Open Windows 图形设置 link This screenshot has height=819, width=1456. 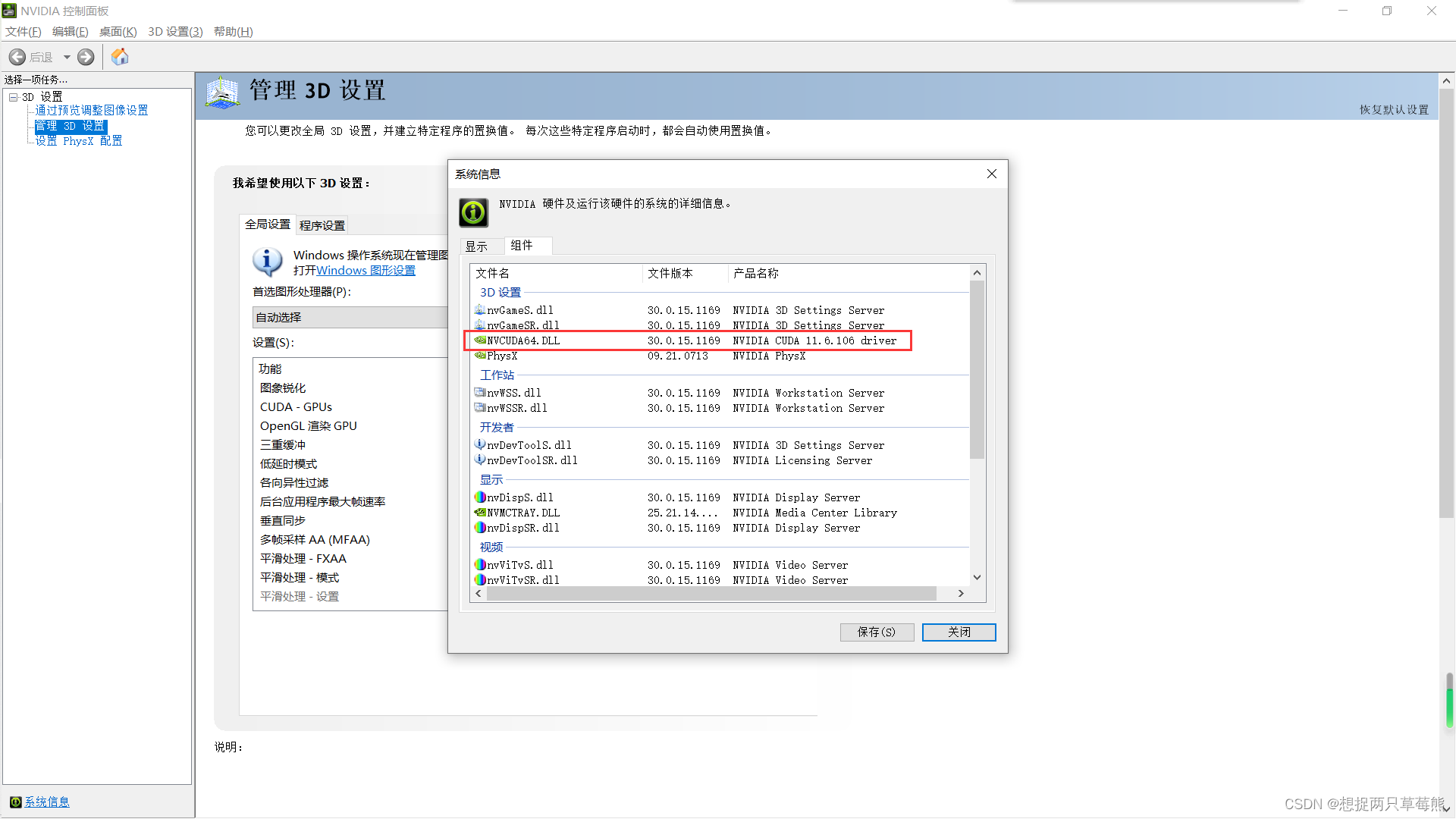pyautogui.click(x=366, y=271)
